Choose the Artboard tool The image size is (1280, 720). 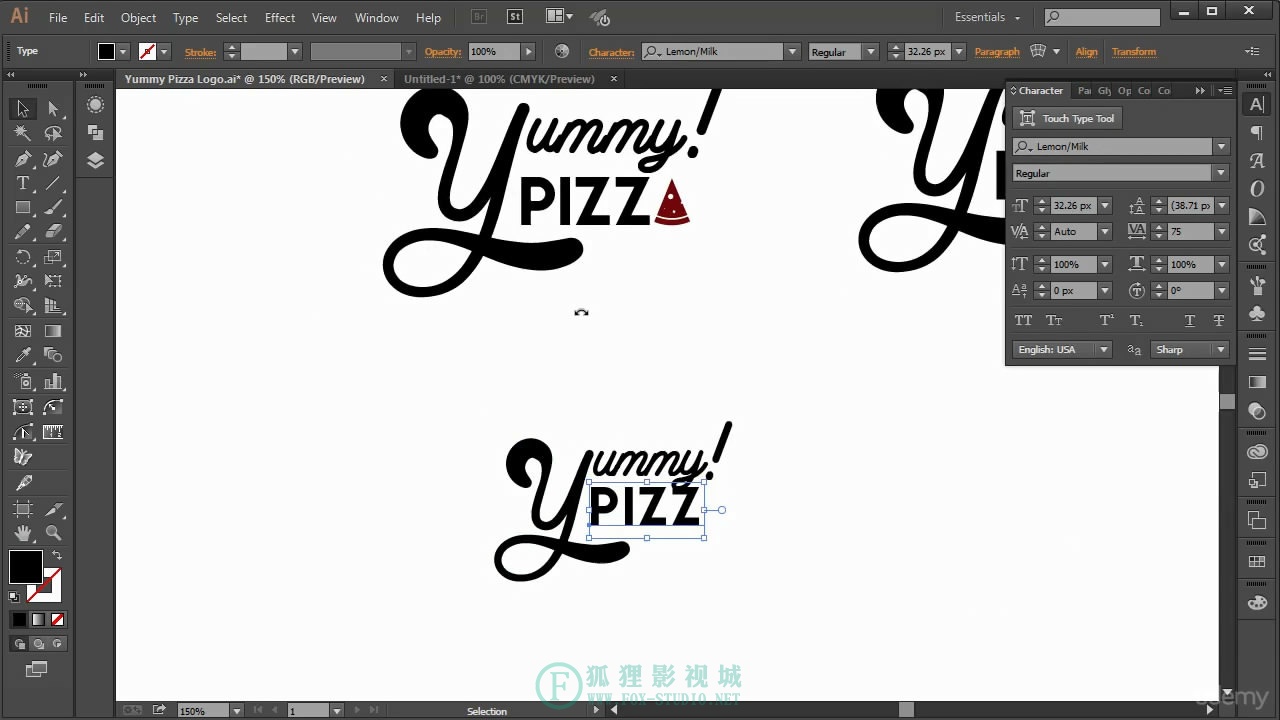[x=23, y=508]
